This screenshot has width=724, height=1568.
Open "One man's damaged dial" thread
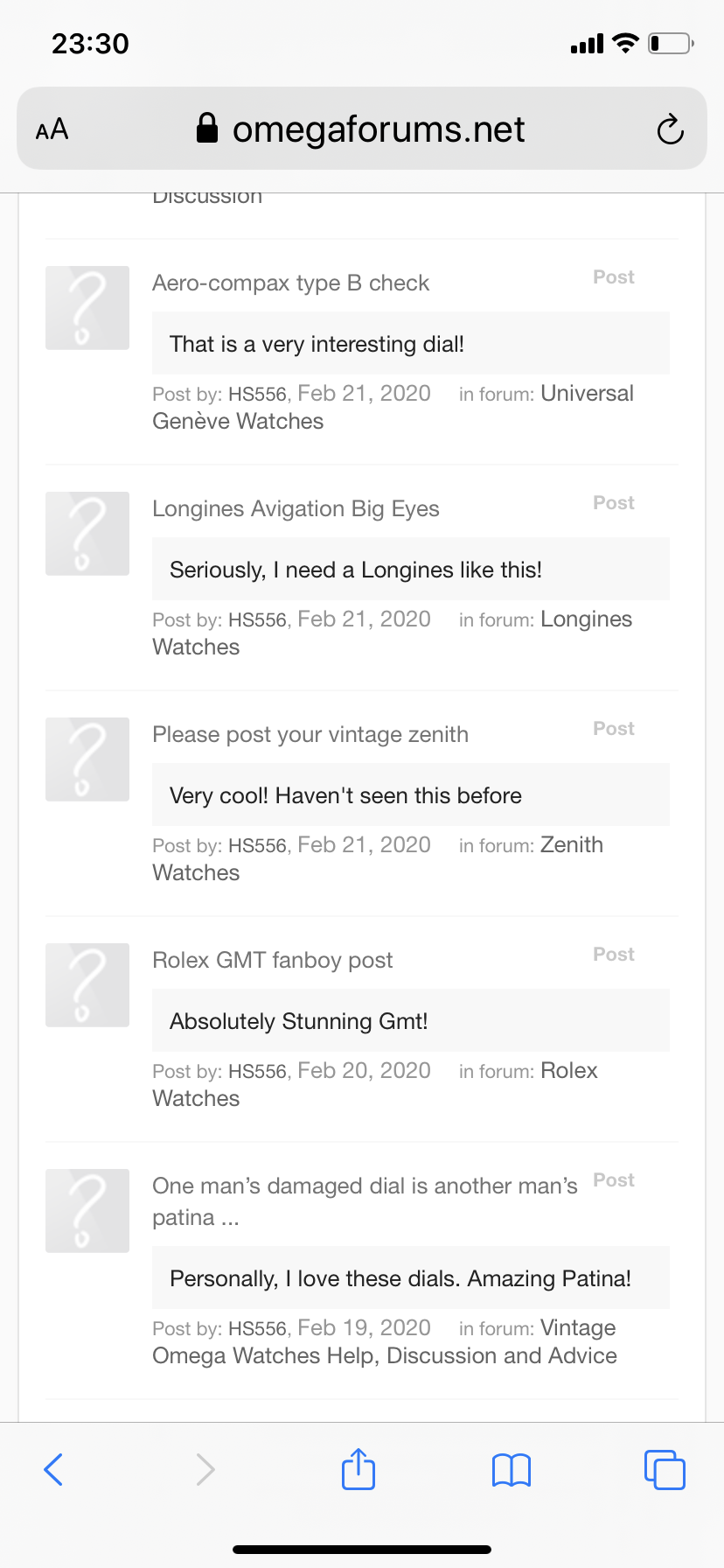click(x=364, y=1186)
